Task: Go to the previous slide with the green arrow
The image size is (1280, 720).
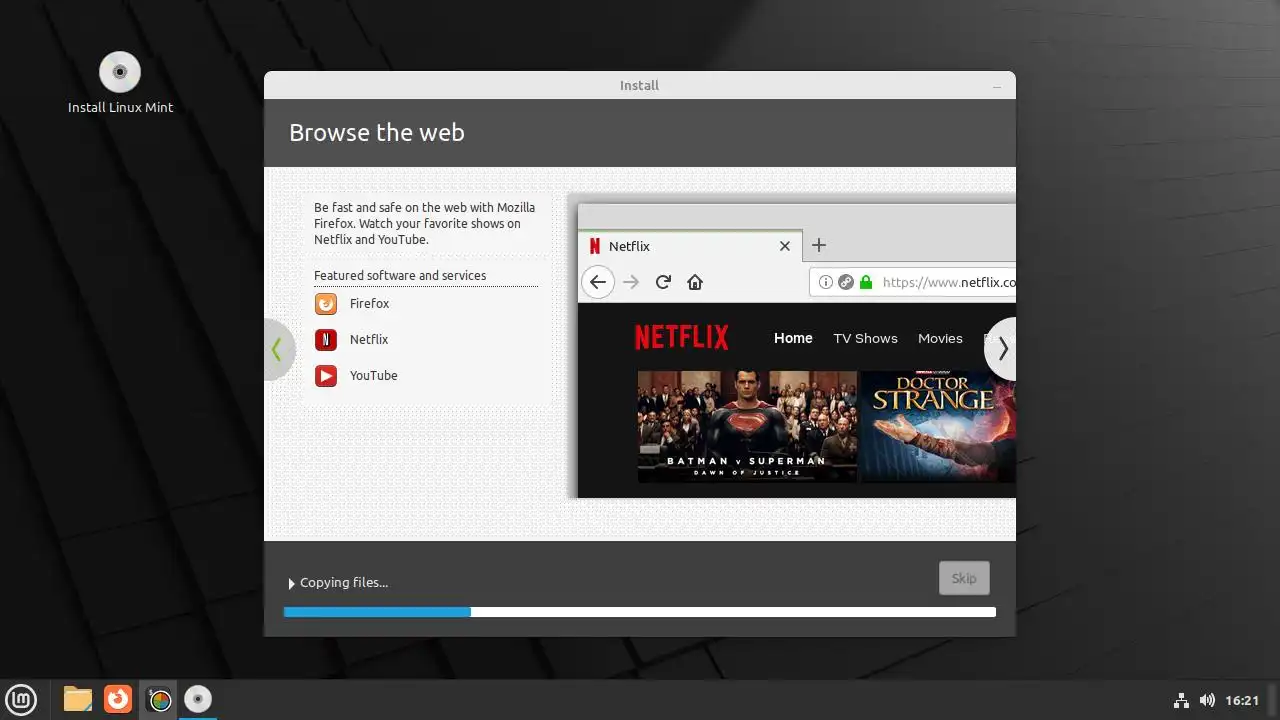Action: 279,349
